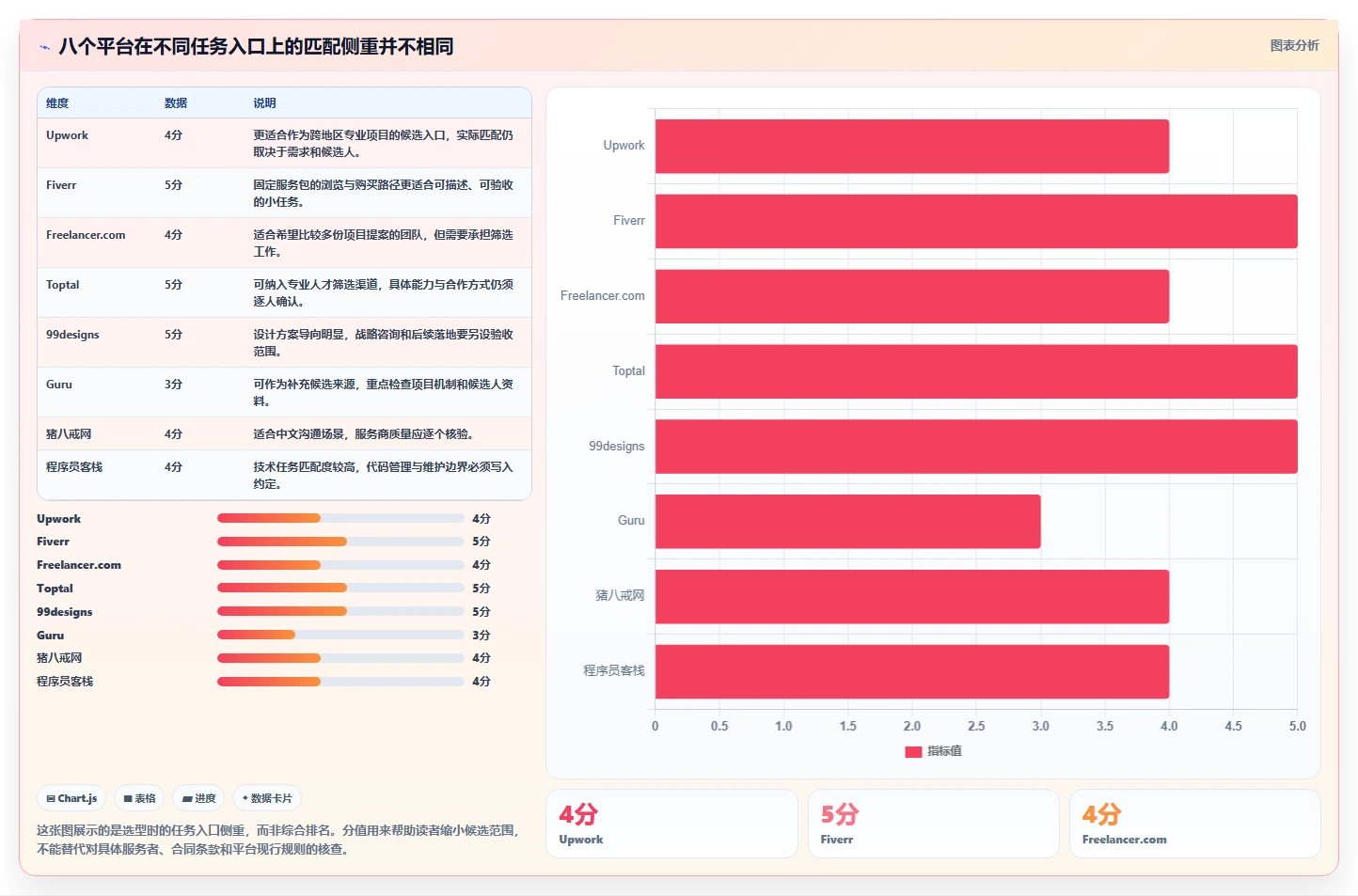Click the description starting 技术任务匹配度较高
1358x896 pixels.
383,476
